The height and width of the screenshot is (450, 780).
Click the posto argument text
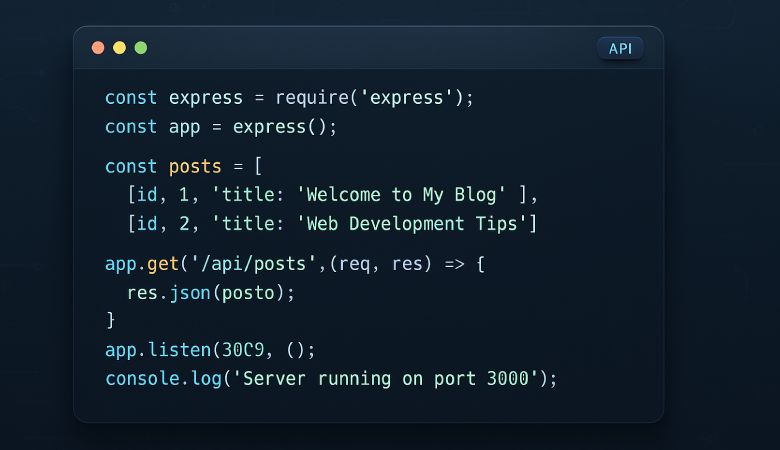[x=248, y=293]
